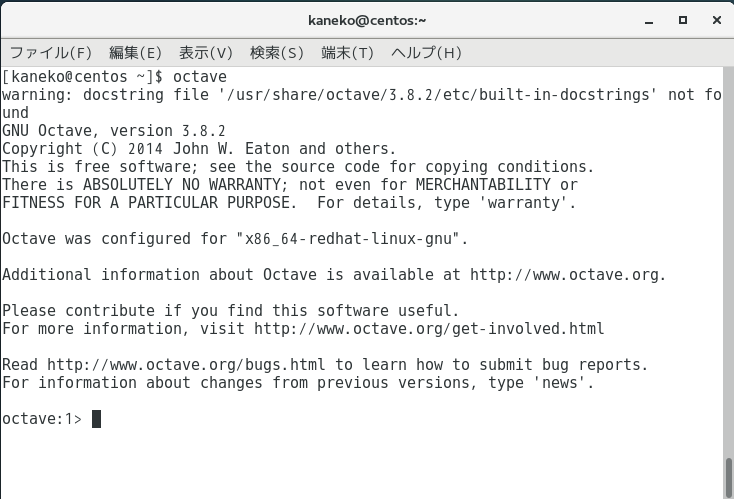This screenshot has height=499, width=734.
Task: Click the bugs.html URL in terminal
Action: pyautogui.click(x=186, y=365)
